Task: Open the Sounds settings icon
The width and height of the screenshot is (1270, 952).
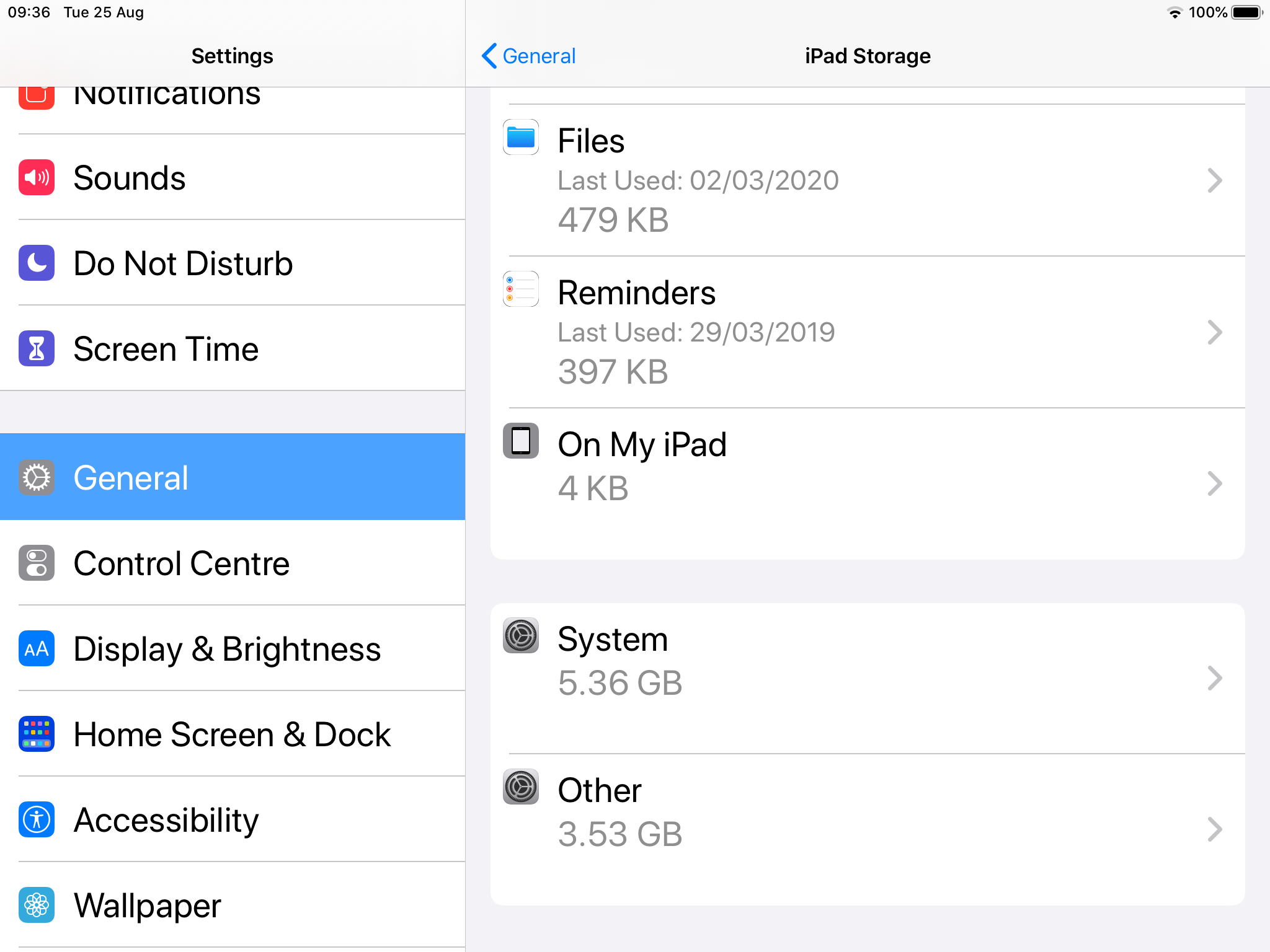Action: 36,178
